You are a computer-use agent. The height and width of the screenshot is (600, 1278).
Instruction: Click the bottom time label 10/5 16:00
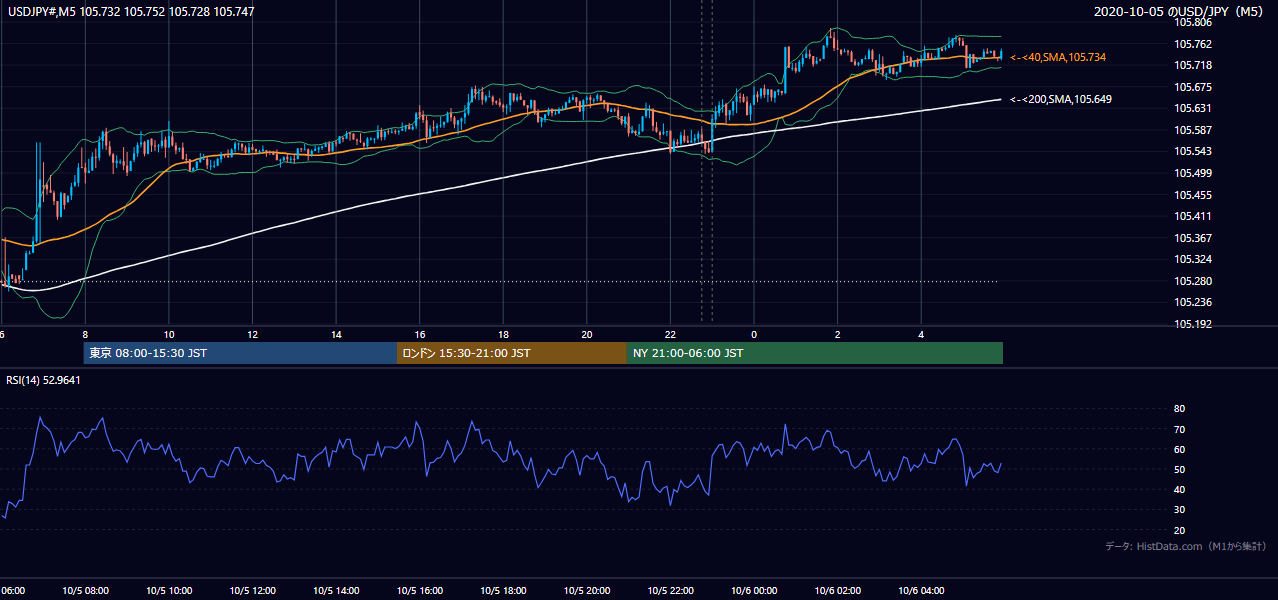[x=420, y=591]
